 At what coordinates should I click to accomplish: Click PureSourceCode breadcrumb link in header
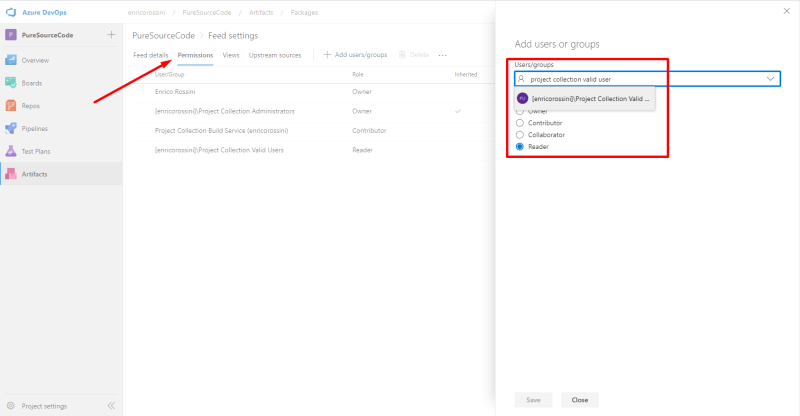(207, 12)
